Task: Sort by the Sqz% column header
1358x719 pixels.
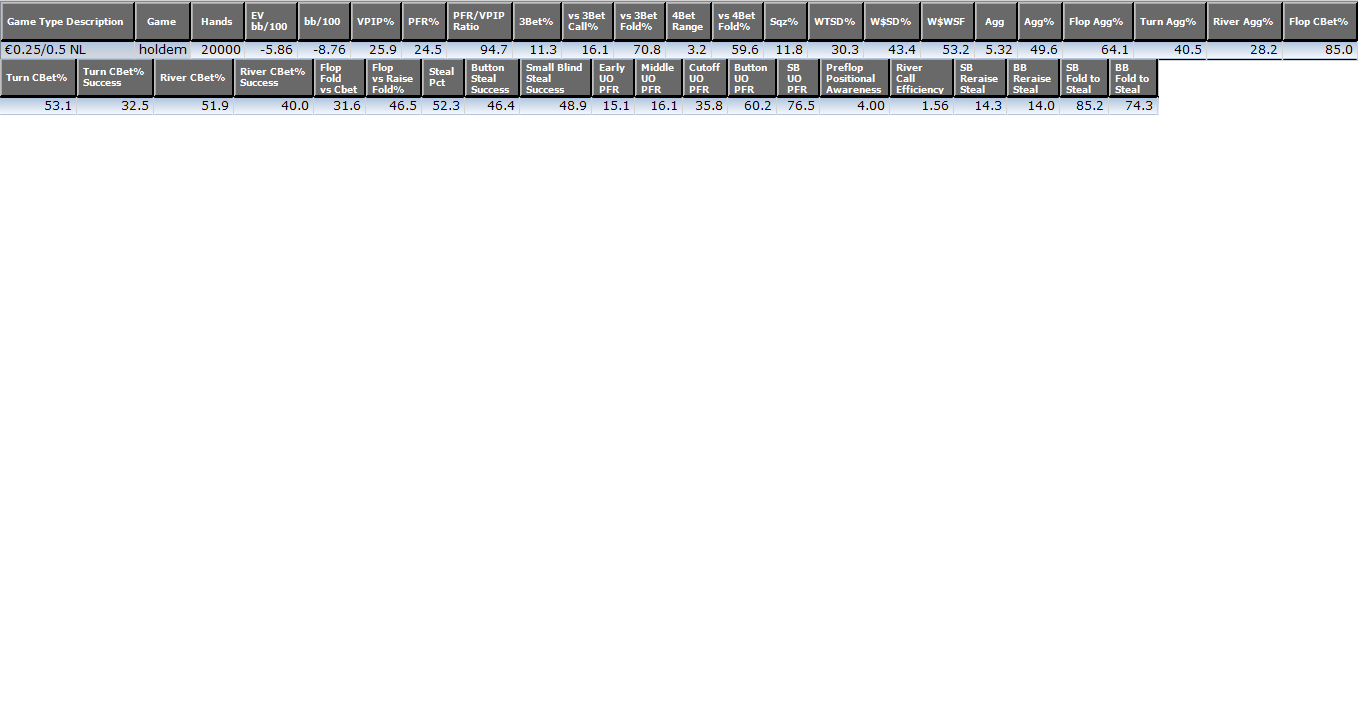Action: [x=786, y=21]
